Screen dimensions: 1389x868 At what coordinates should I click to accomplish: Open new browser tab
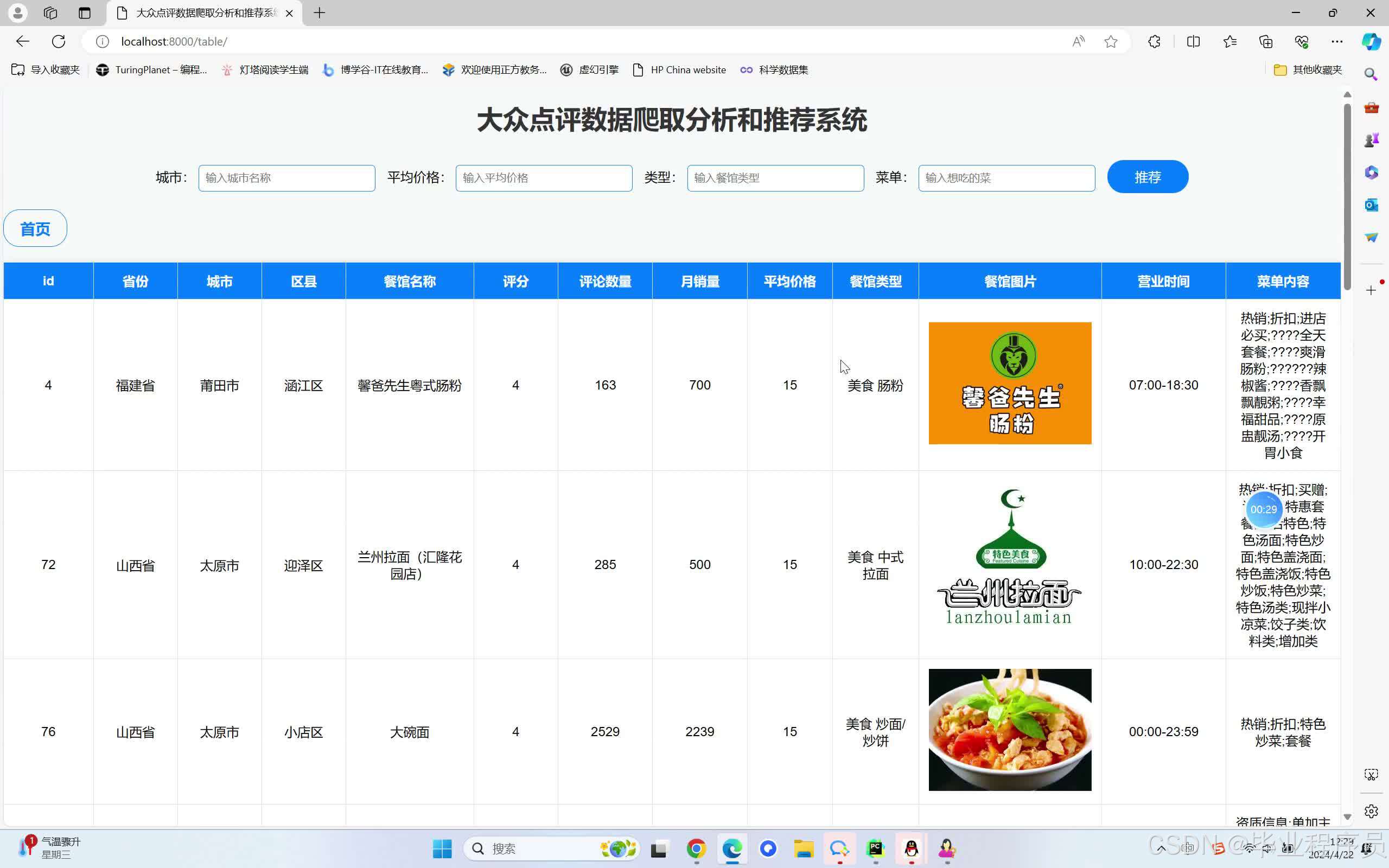tap(320, 12)
